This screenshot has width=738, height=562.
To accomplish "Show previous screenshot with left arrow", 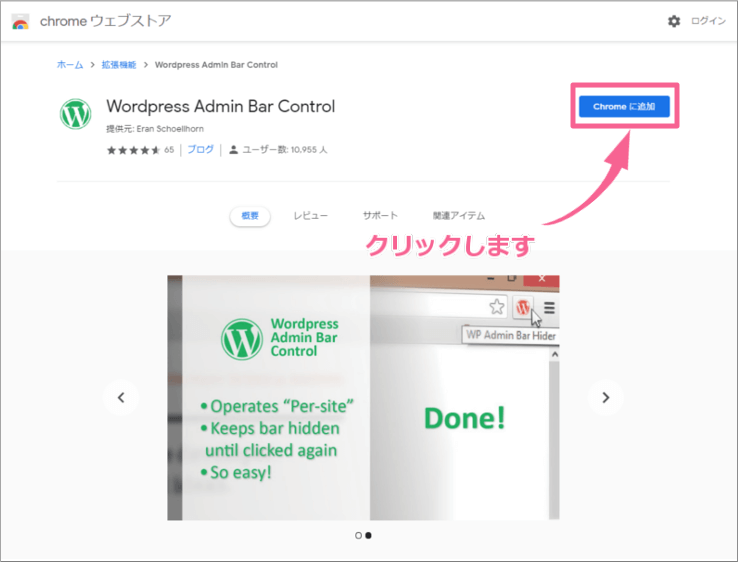I will (x=121, y=398).
